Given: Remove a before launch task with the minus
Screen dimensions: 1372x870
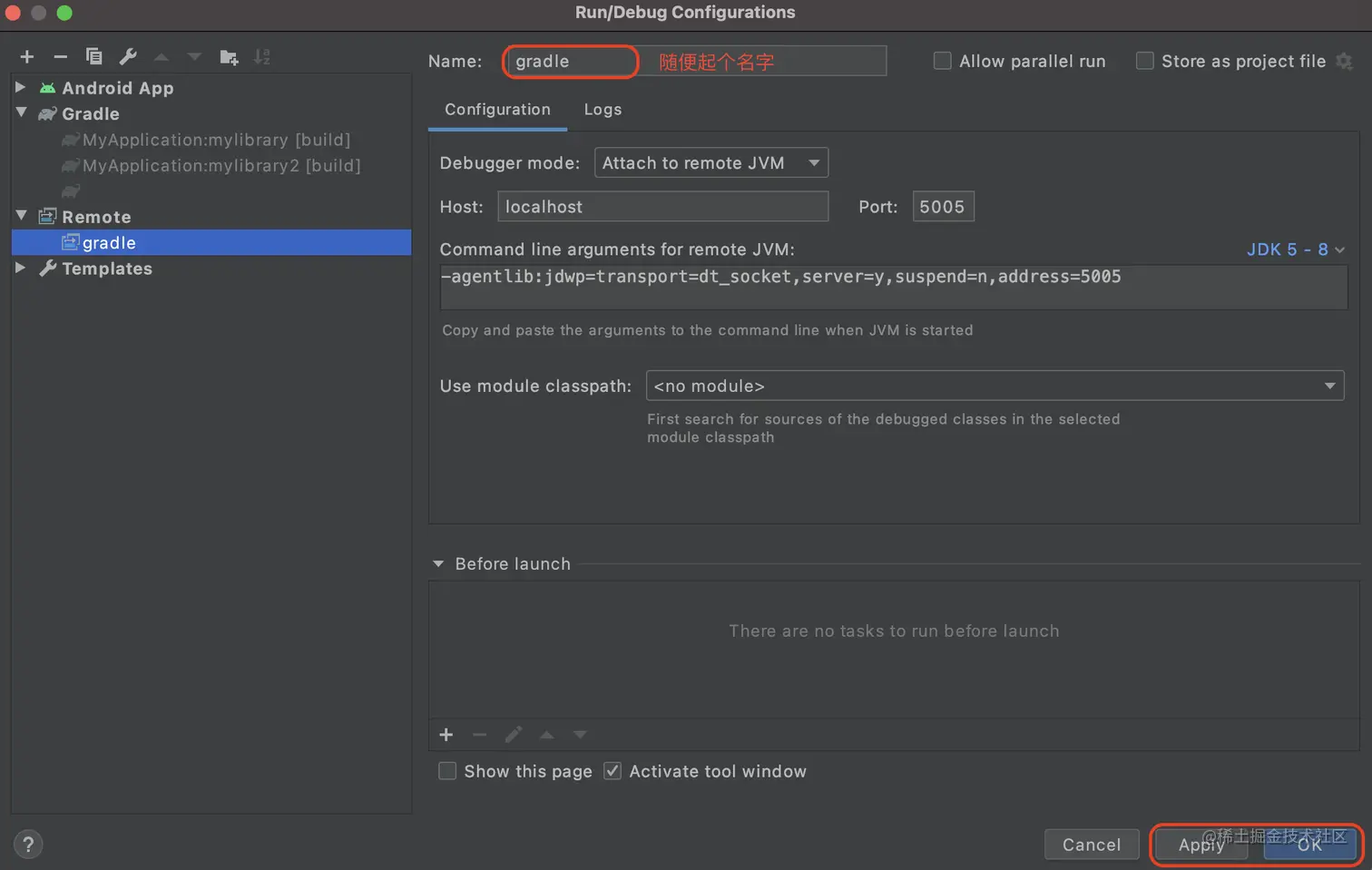Looking at the screenshot, I should tap(480, 735).
